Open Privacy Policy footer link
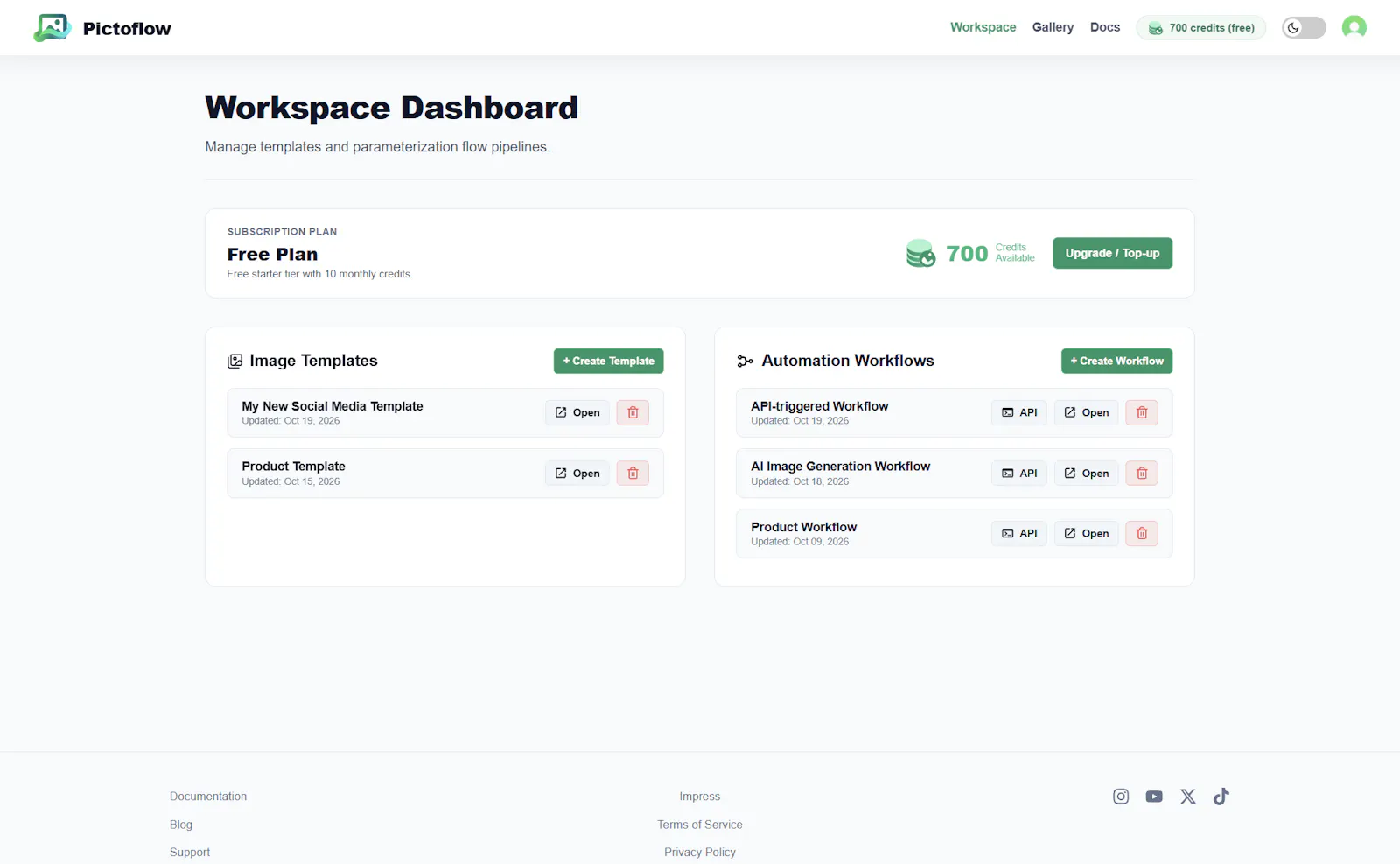This screenshot has height=864, width=1400. (x=700, y=852)
